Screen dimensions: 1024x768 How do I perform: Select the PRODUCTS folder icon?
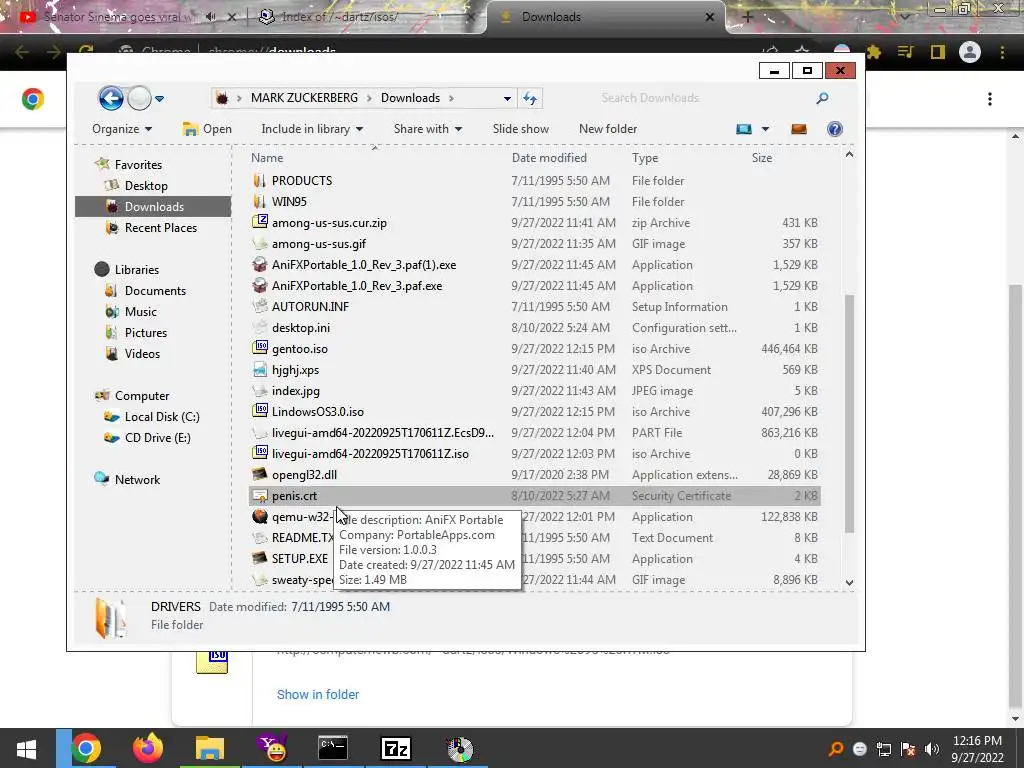260,181
